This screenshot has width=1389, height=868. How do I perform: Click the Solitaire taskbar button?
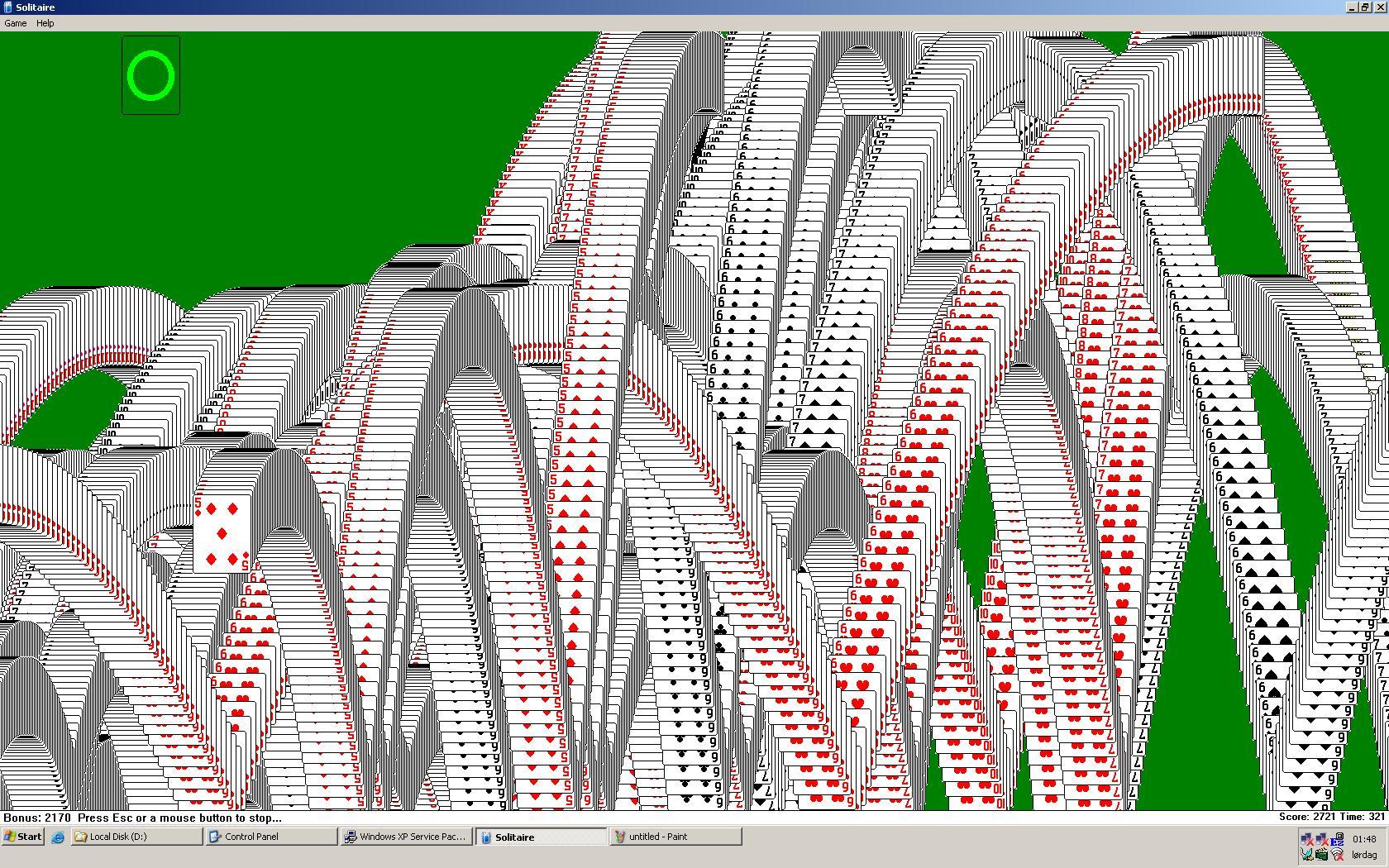(542, 837)
